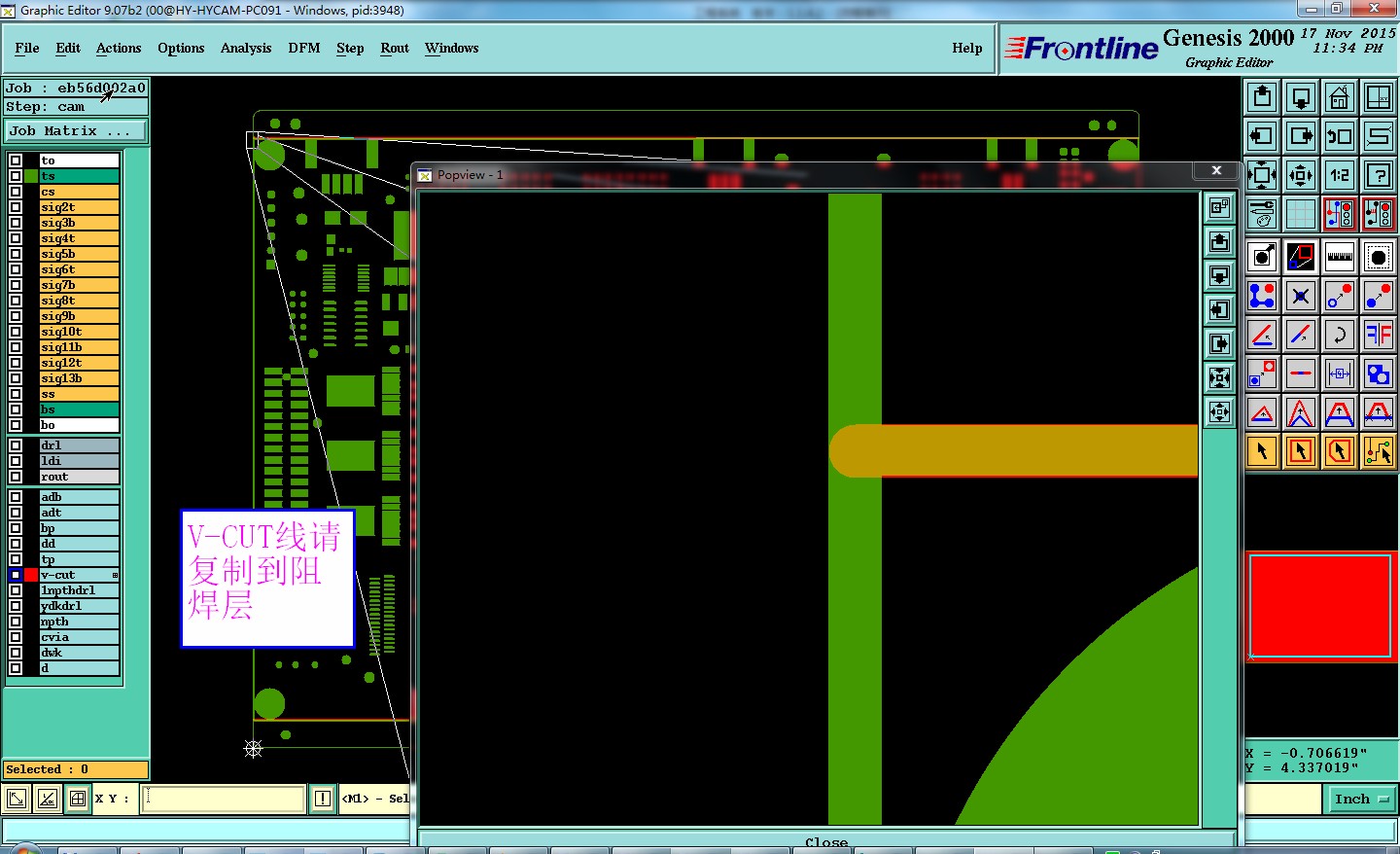Screen dimensions: 1400x854
Task: Toggle the checkbox for layer sig10t
Action: 16,332
